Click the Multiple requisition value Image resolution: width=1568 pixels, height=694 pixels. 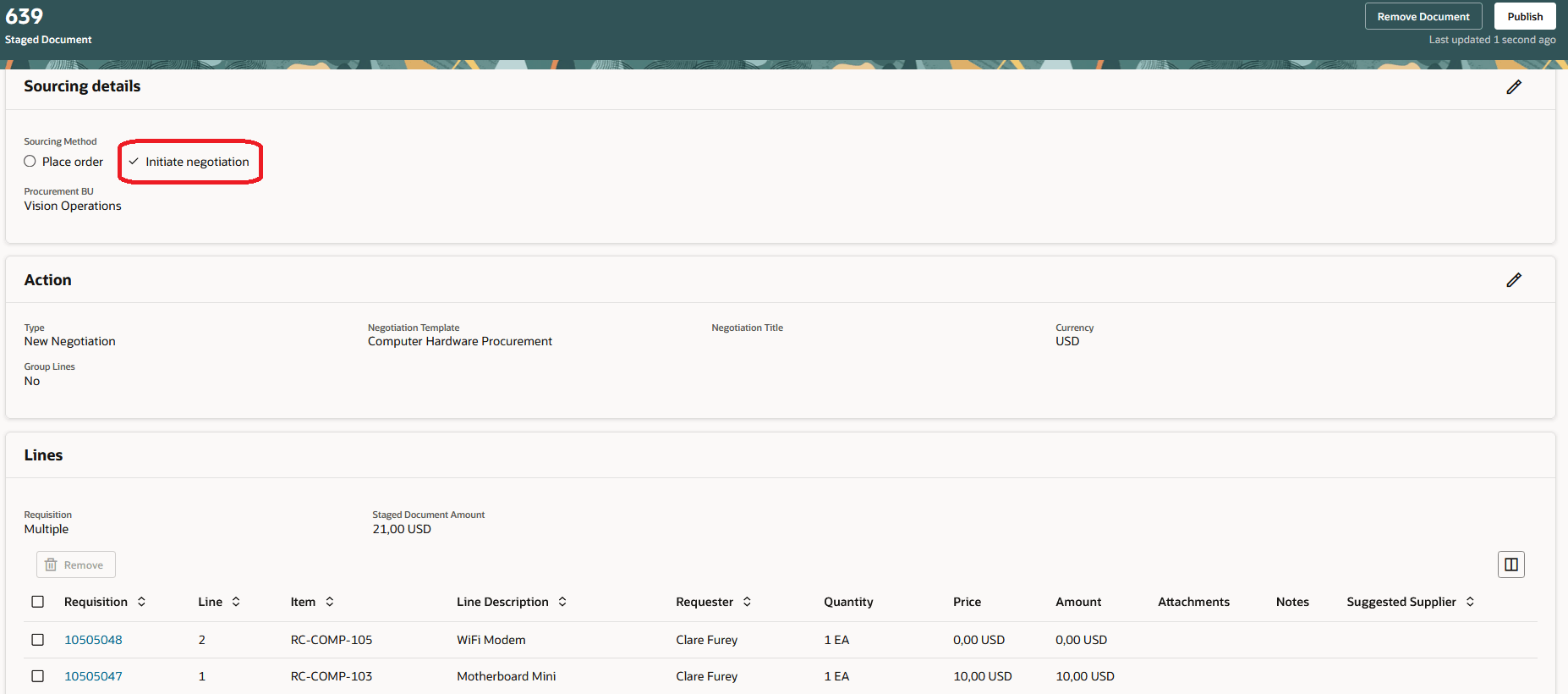(47, 529)
